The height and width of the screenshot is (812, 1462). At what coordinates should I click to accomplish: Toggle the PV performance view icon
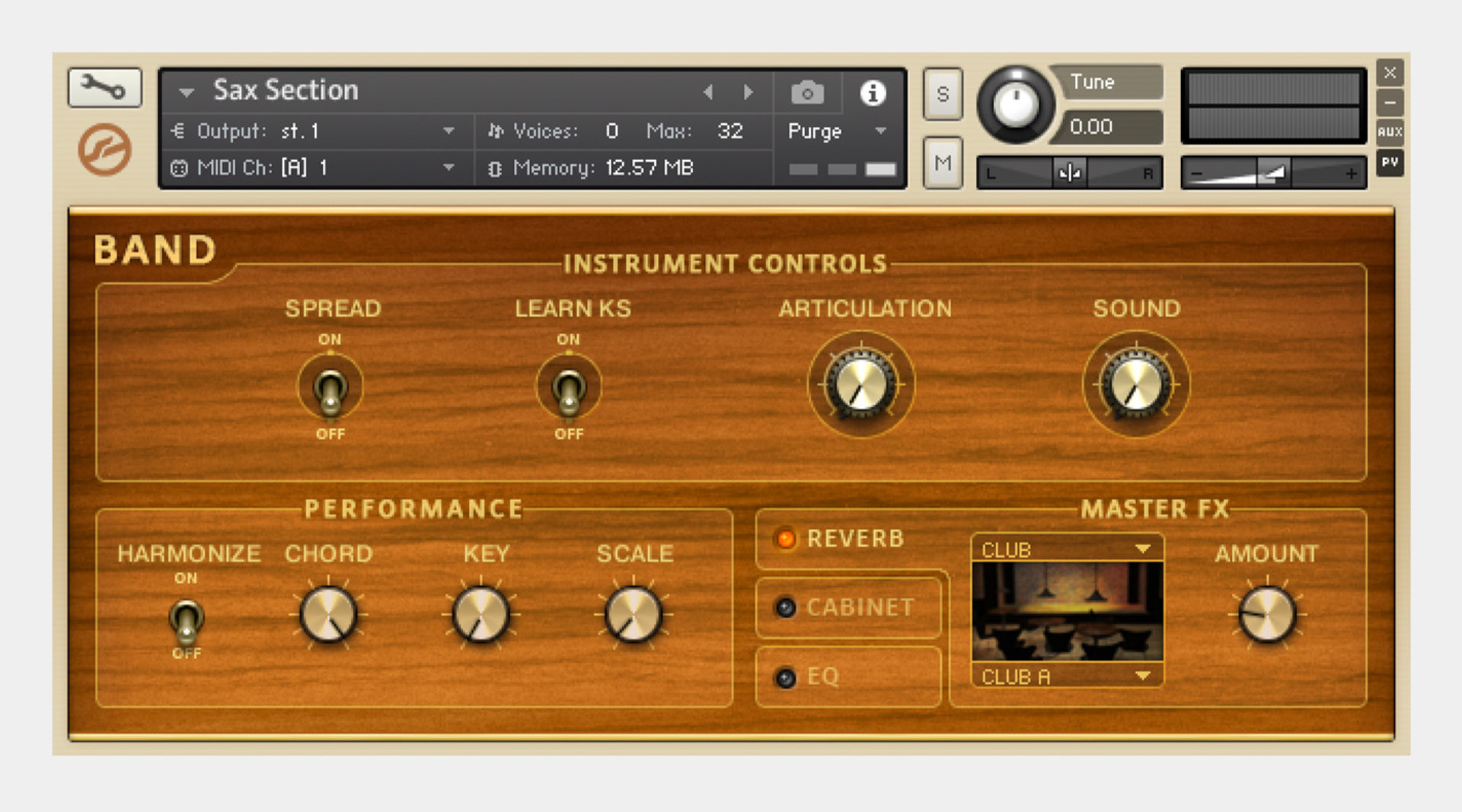tap(1389, 163)
